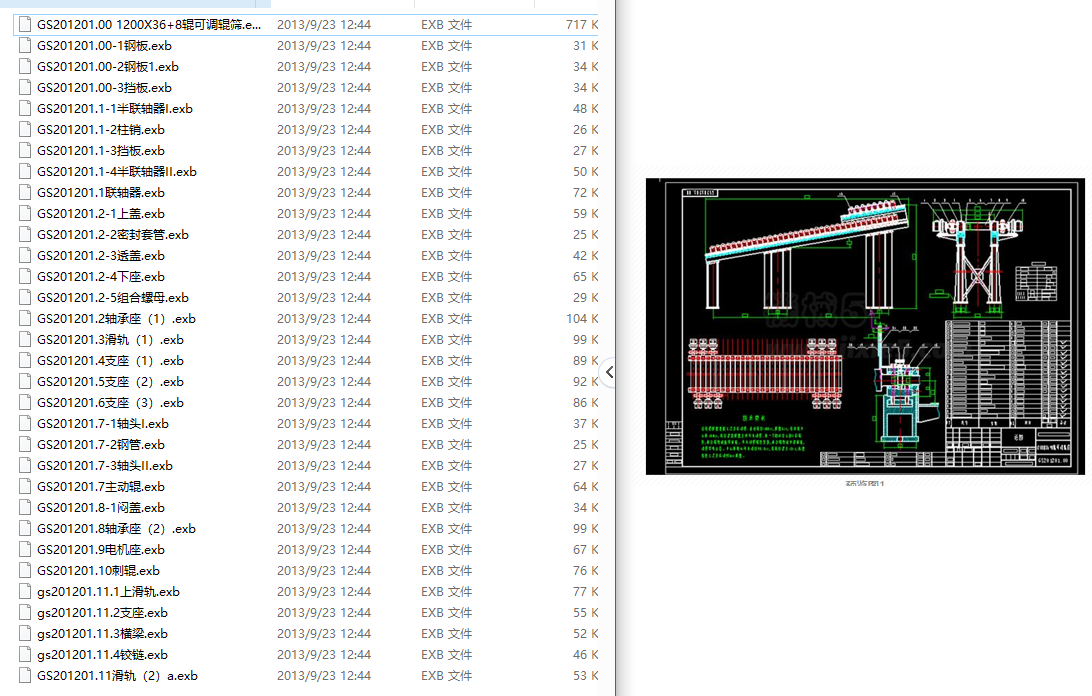
Task: Click the file icon next to GS201201.1联轴器.exb
Action: [x=26, y=193]
